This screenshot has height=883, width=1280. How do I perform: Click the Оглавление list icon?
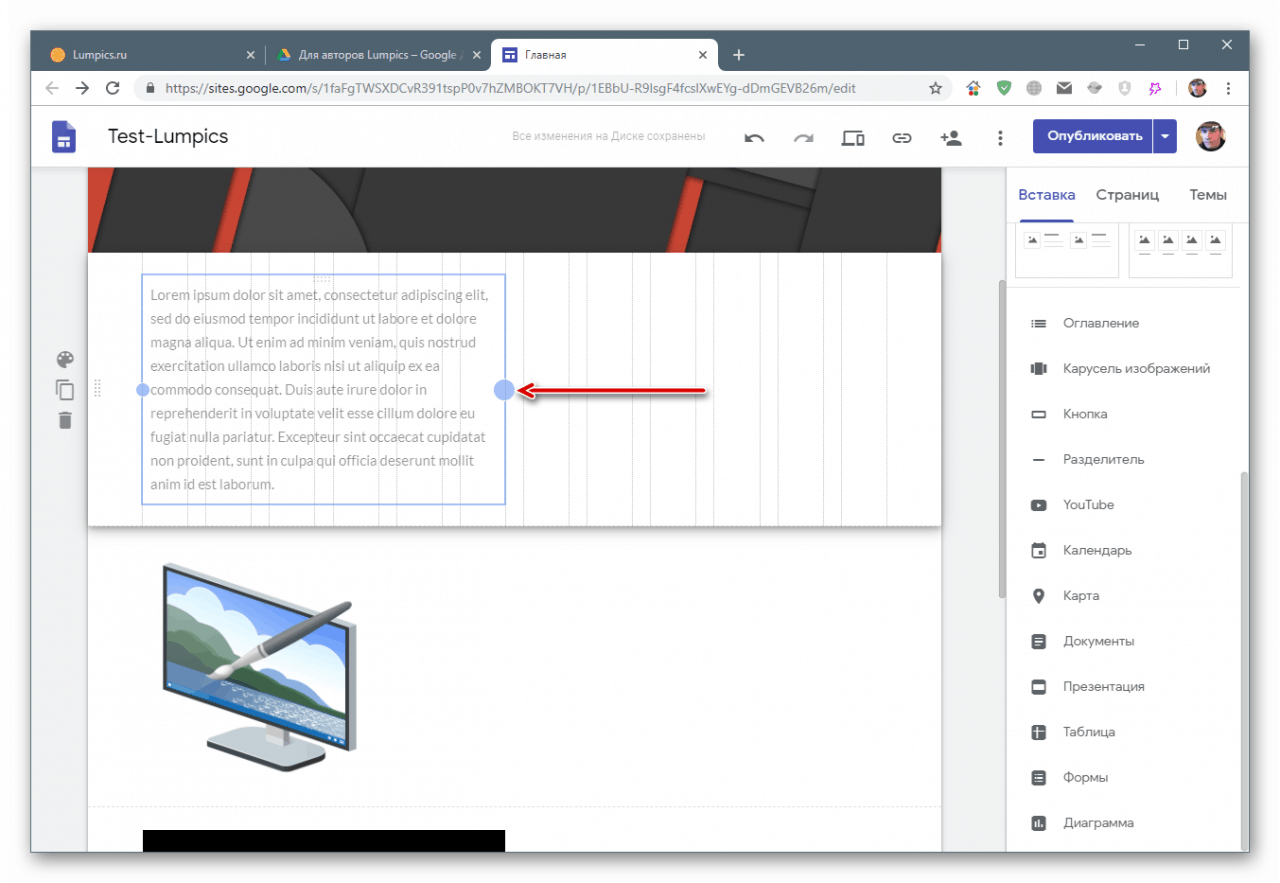pos(1039,323)
